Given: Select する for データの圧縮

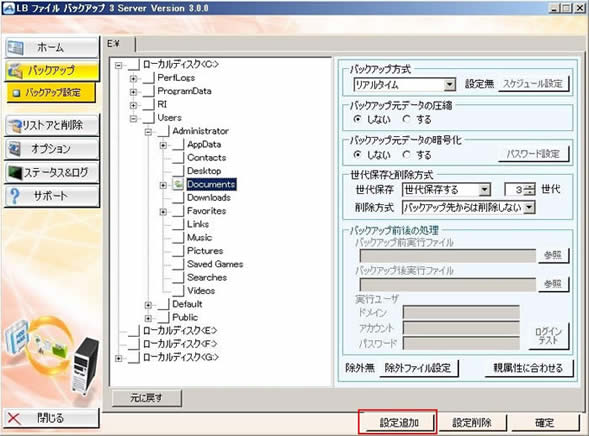Looking at the screenshot, I should pyautogui.click(x=406, y=119).
